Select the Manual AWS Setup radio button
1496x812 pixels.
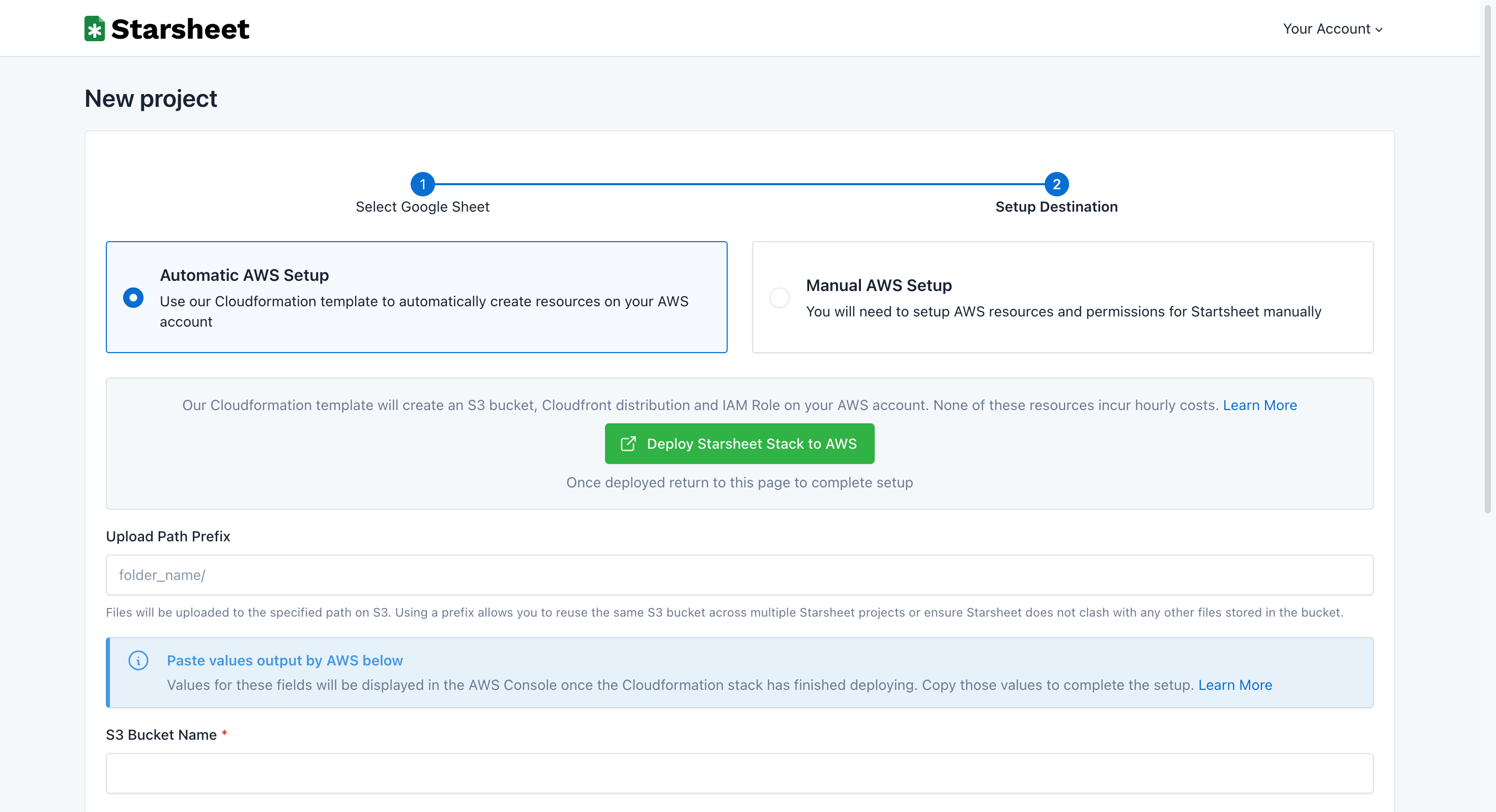point(780,298)
